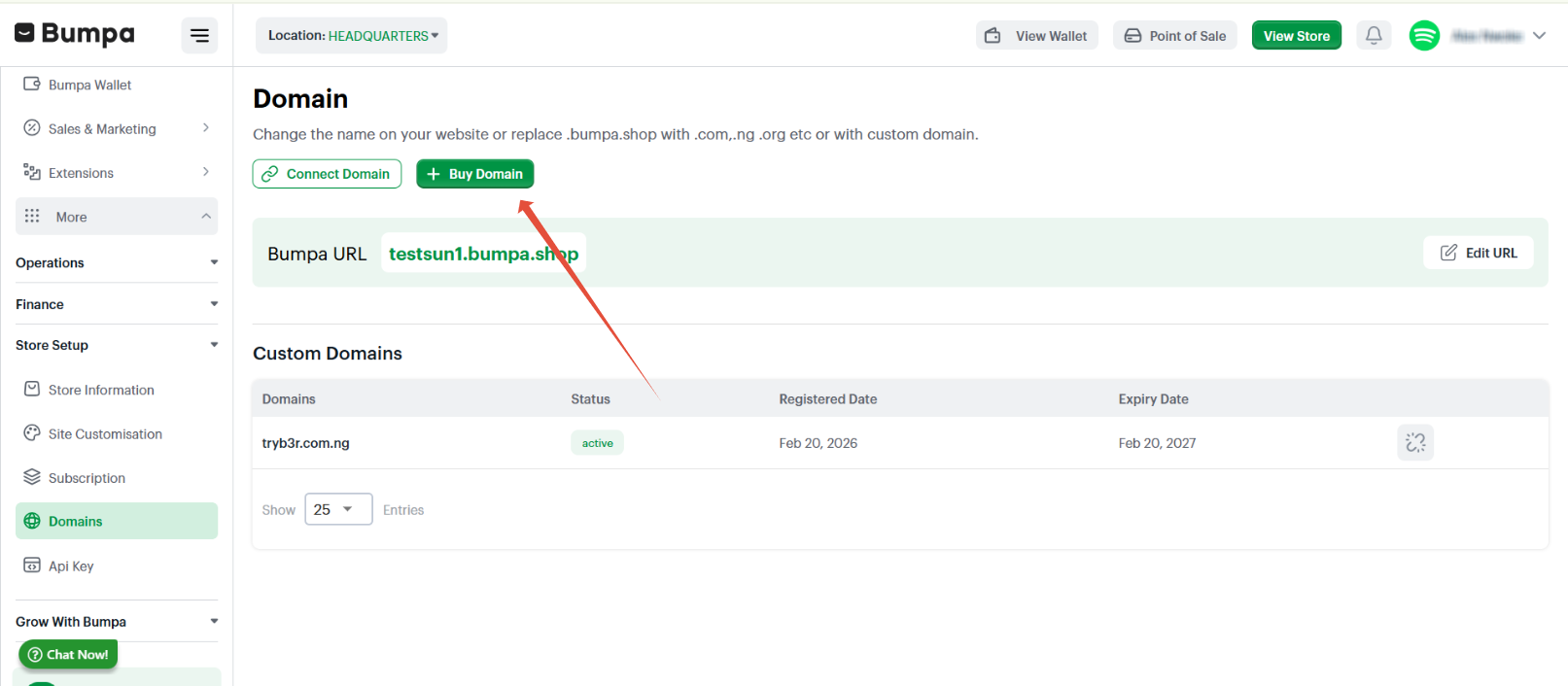Open notifications bell
Image resolution: width=1568 pixels, height=686 pixels.
(x=1374, y=36)
